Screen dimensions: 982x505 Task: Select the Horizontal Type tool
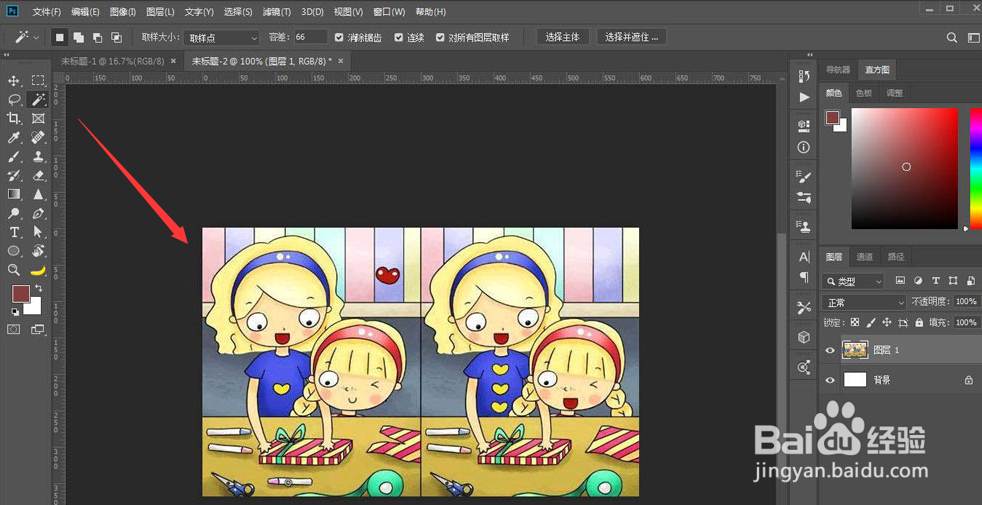point(14,232)
